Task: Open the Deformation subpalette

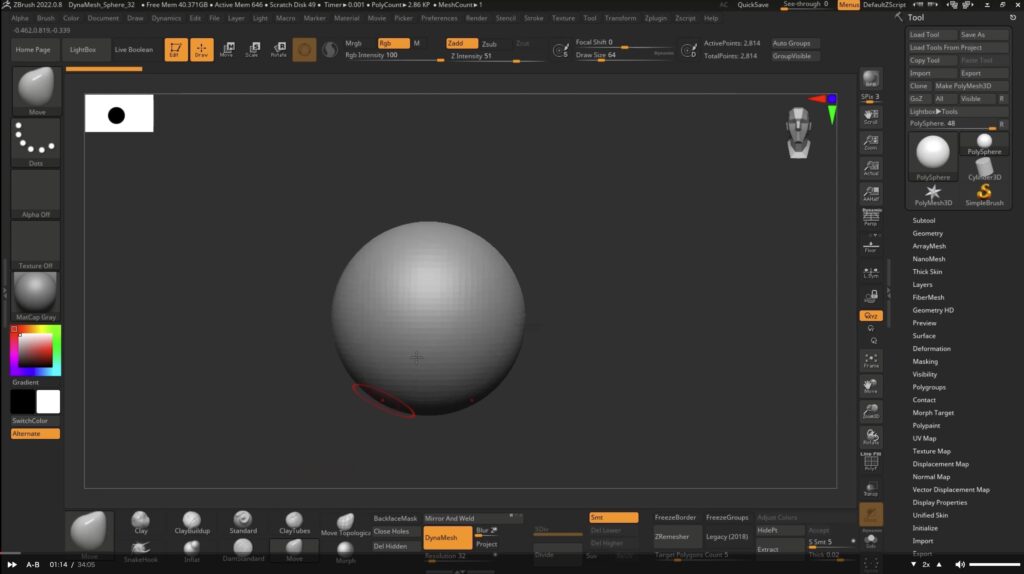Action: pos(931,349)
